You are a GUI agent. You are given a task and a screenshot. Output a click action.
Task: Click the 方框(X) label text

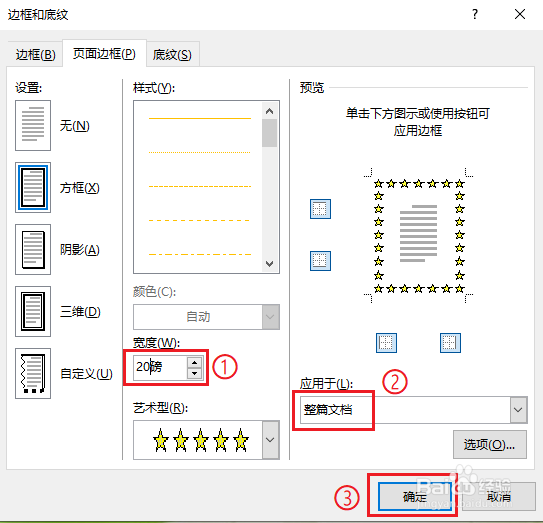pos(80,188)
